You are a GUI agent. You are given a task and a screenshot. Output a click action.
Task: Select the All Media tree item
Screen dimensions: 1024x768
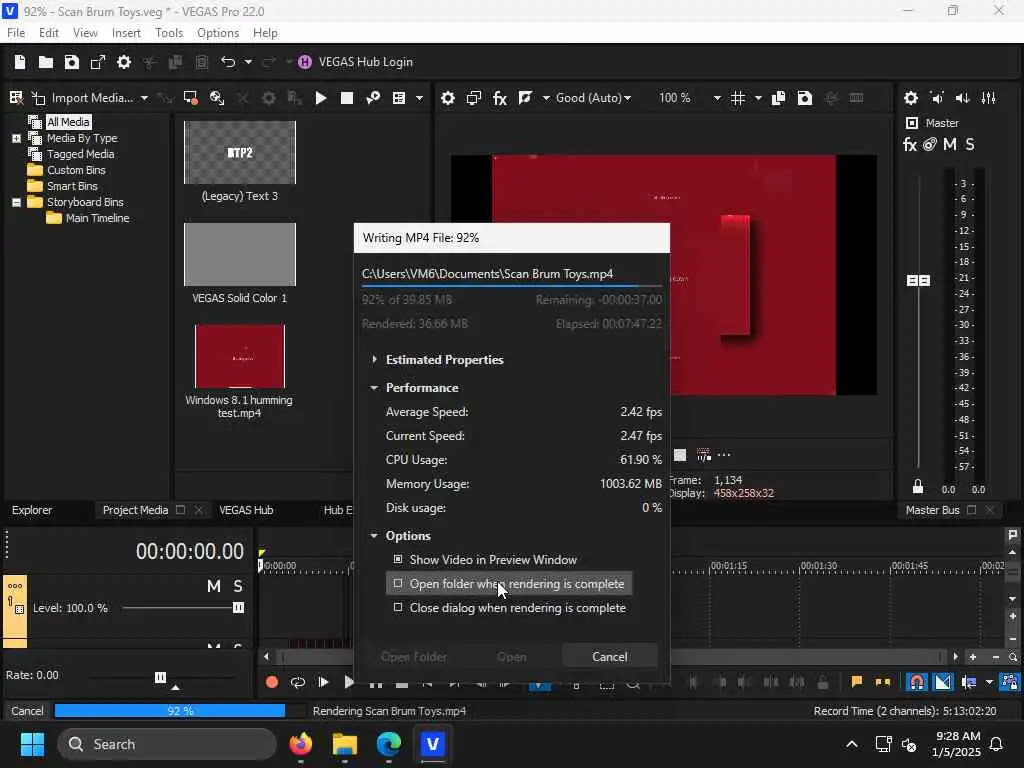tap(69, 122)
